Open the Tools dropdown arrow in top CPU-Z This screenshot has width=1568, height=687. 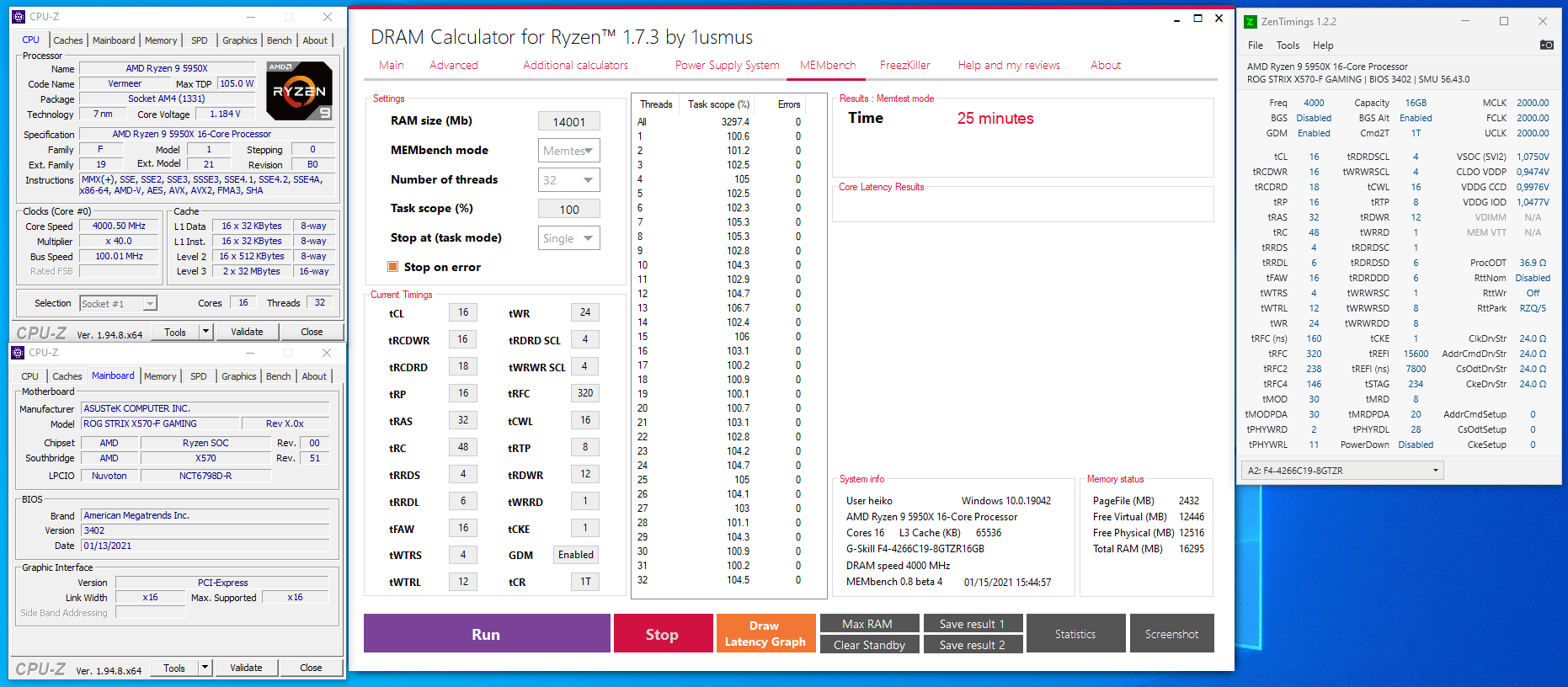tap(205, 332)
